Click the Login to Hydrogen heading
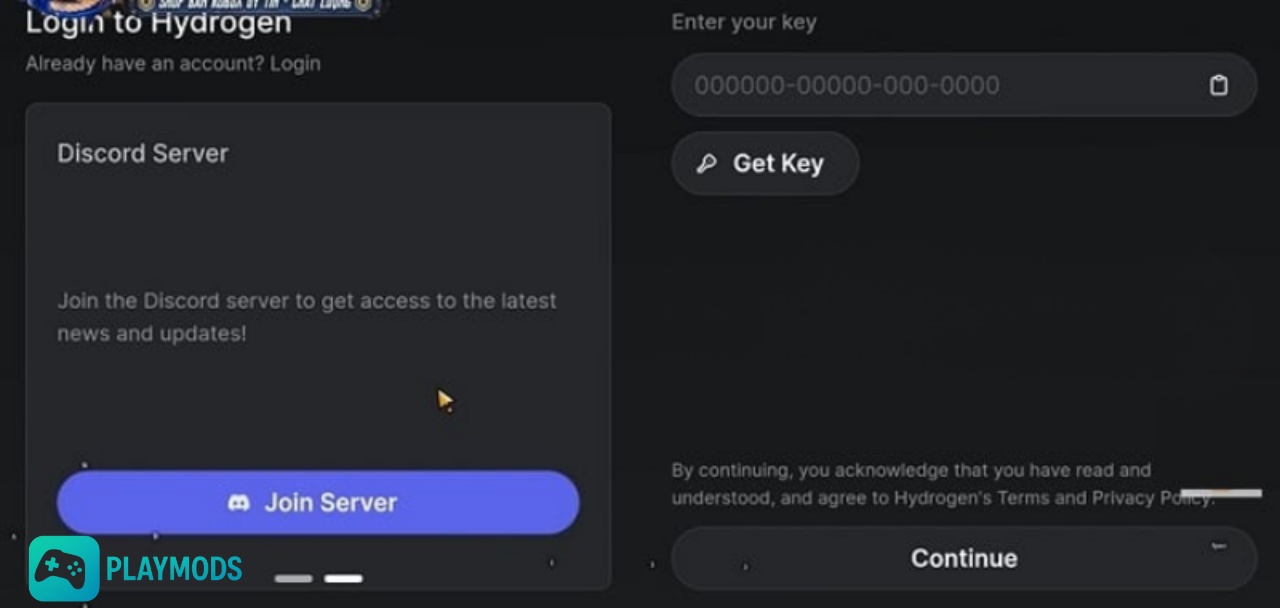 tap(158, 23)
